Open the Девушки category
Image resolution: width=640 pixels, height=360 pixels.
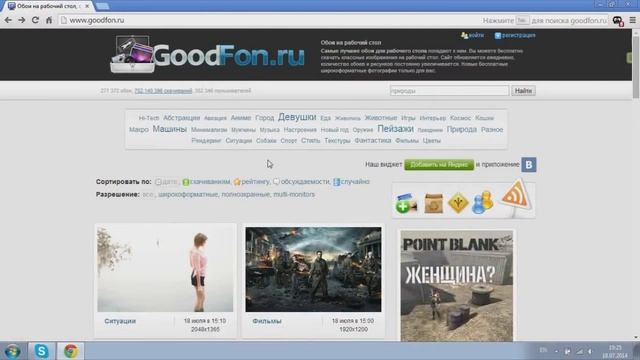297,117
